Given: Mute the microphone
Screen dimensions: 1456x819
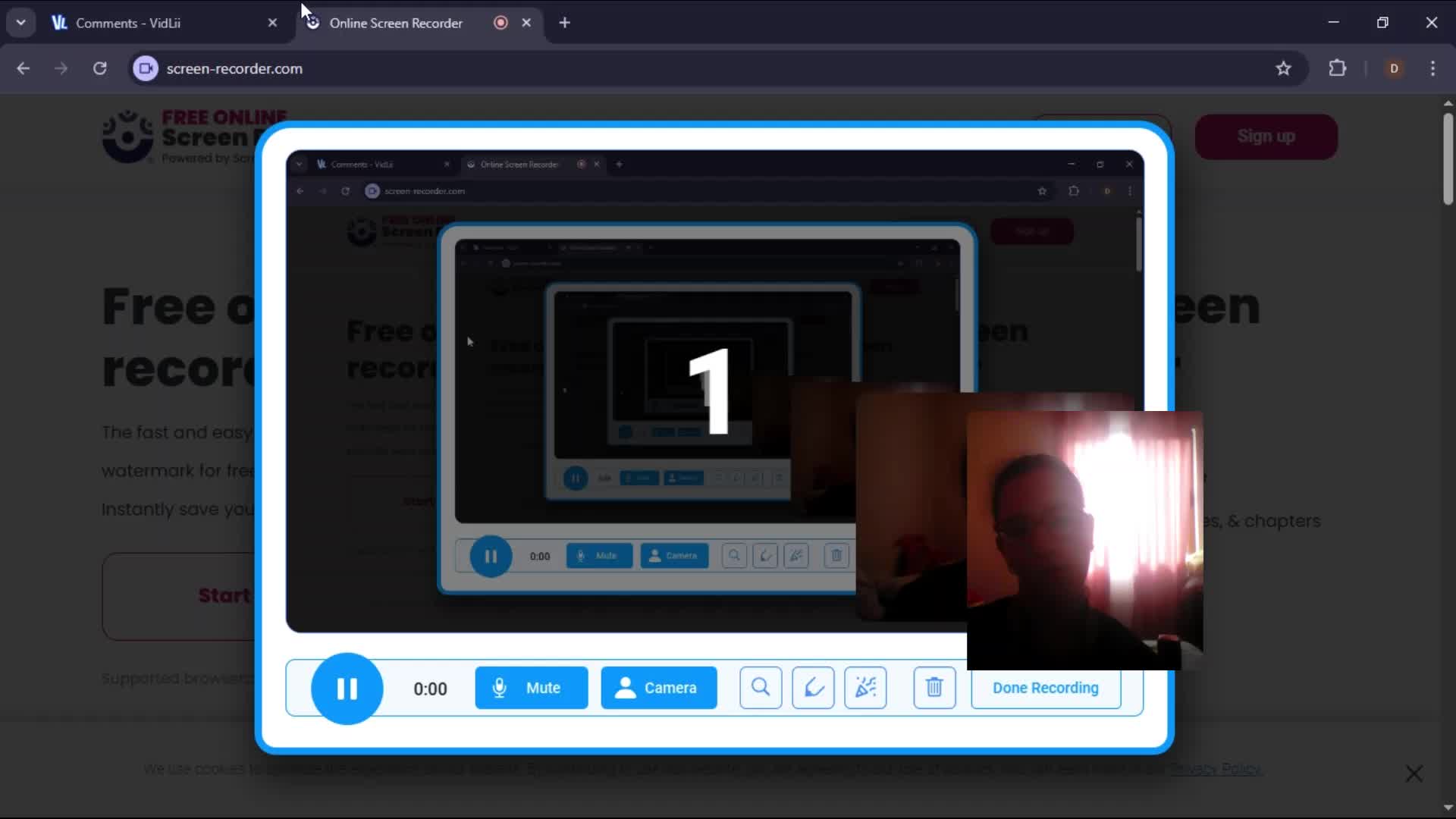Looking at the screenshot, I should (531, 688).
